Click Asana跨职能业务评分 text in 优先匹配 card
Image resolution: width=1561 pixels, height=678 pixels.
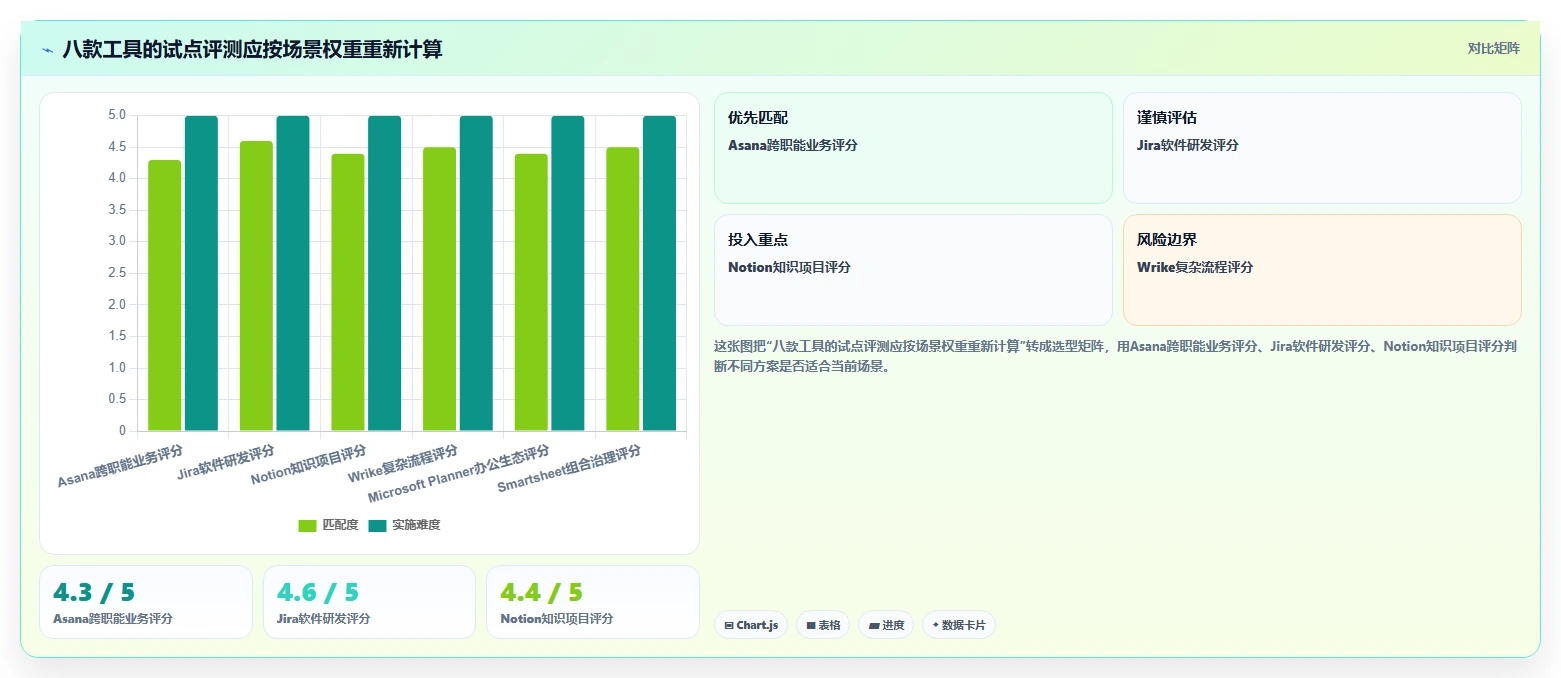(x=793, y=145)
